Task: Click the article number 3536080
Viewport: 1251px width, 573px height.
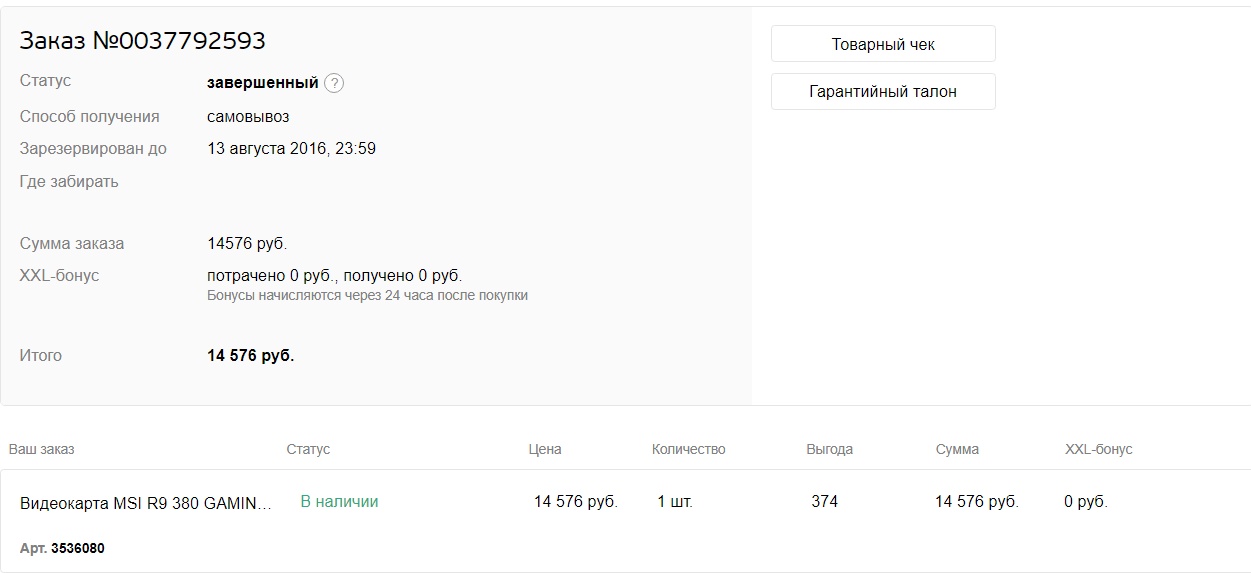Action: 78,548
